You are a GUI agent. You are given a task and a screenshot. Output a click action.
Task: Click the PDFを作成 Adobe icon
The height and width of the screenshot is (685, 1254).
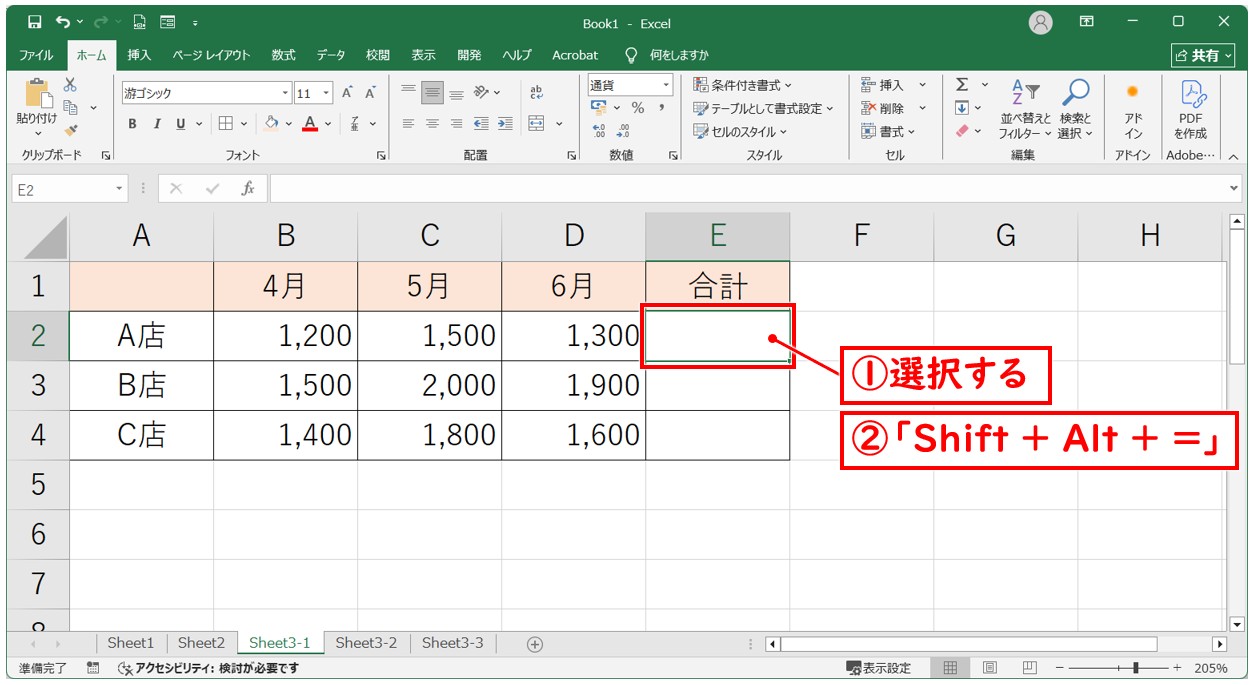[1191, 108]
